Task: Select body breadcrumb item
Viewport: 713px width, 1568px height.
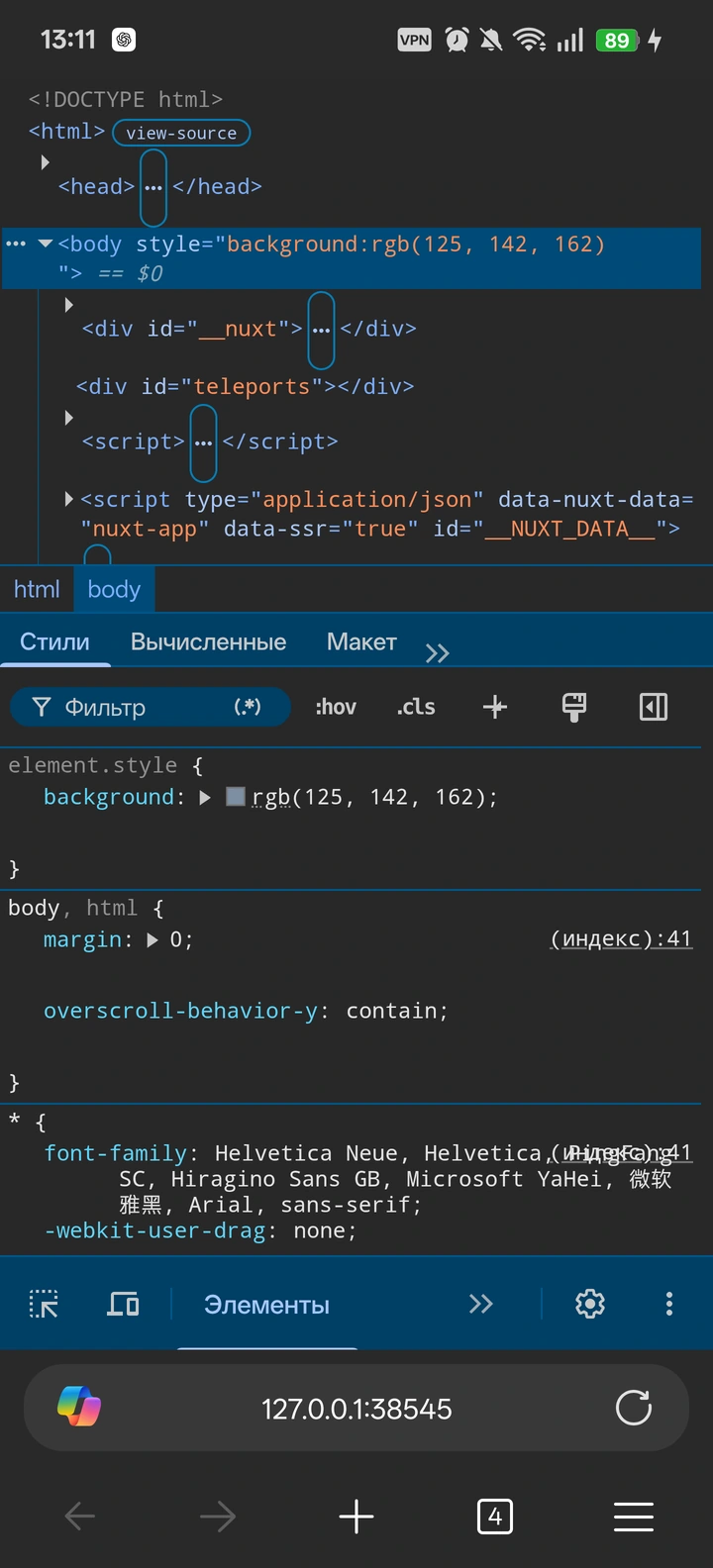Action: (114, 589)
